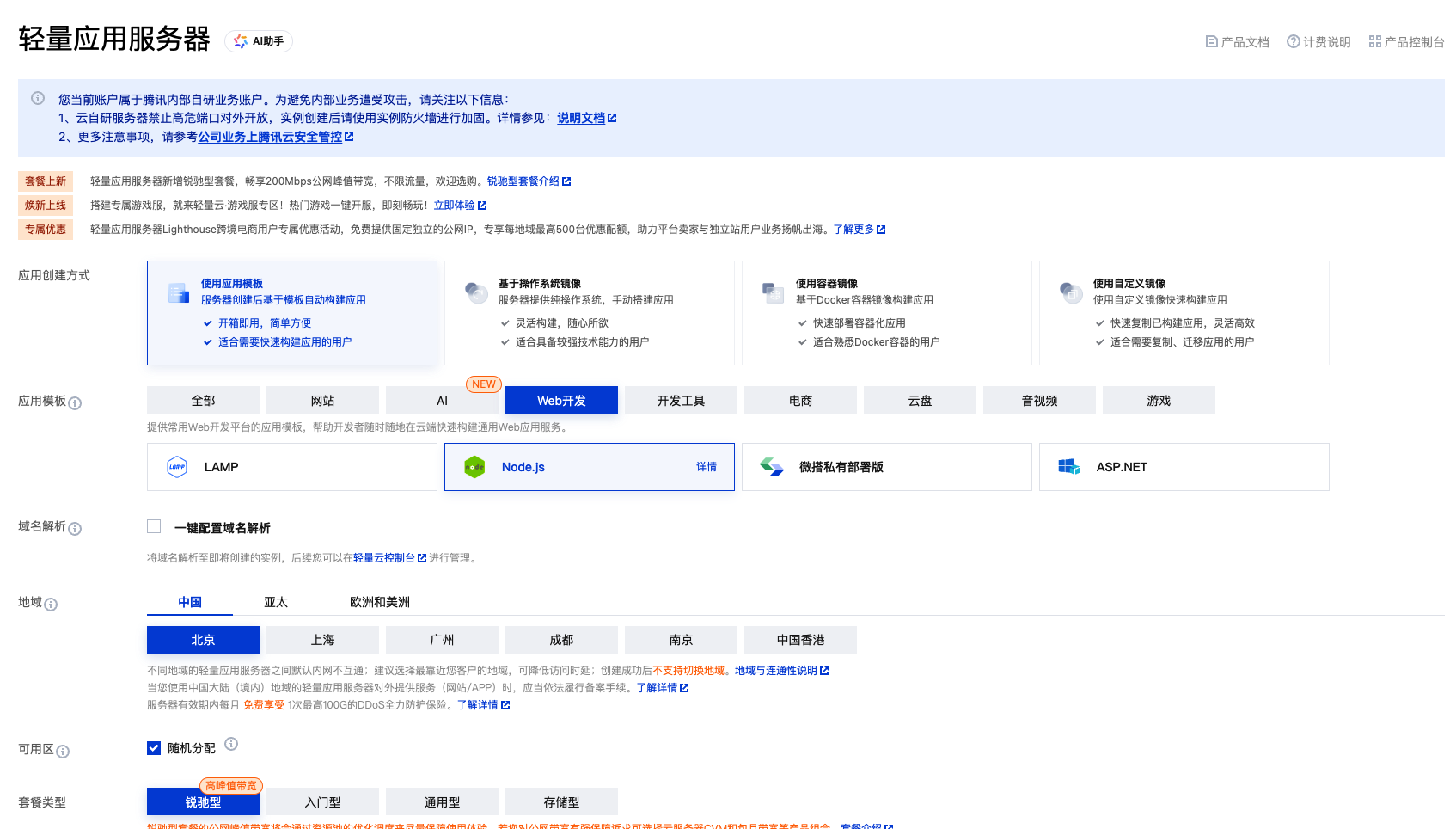This screenshot has width=1456, height=829.
Task: Select 使用容器镜像 creation method card
Action: point(887,313)
